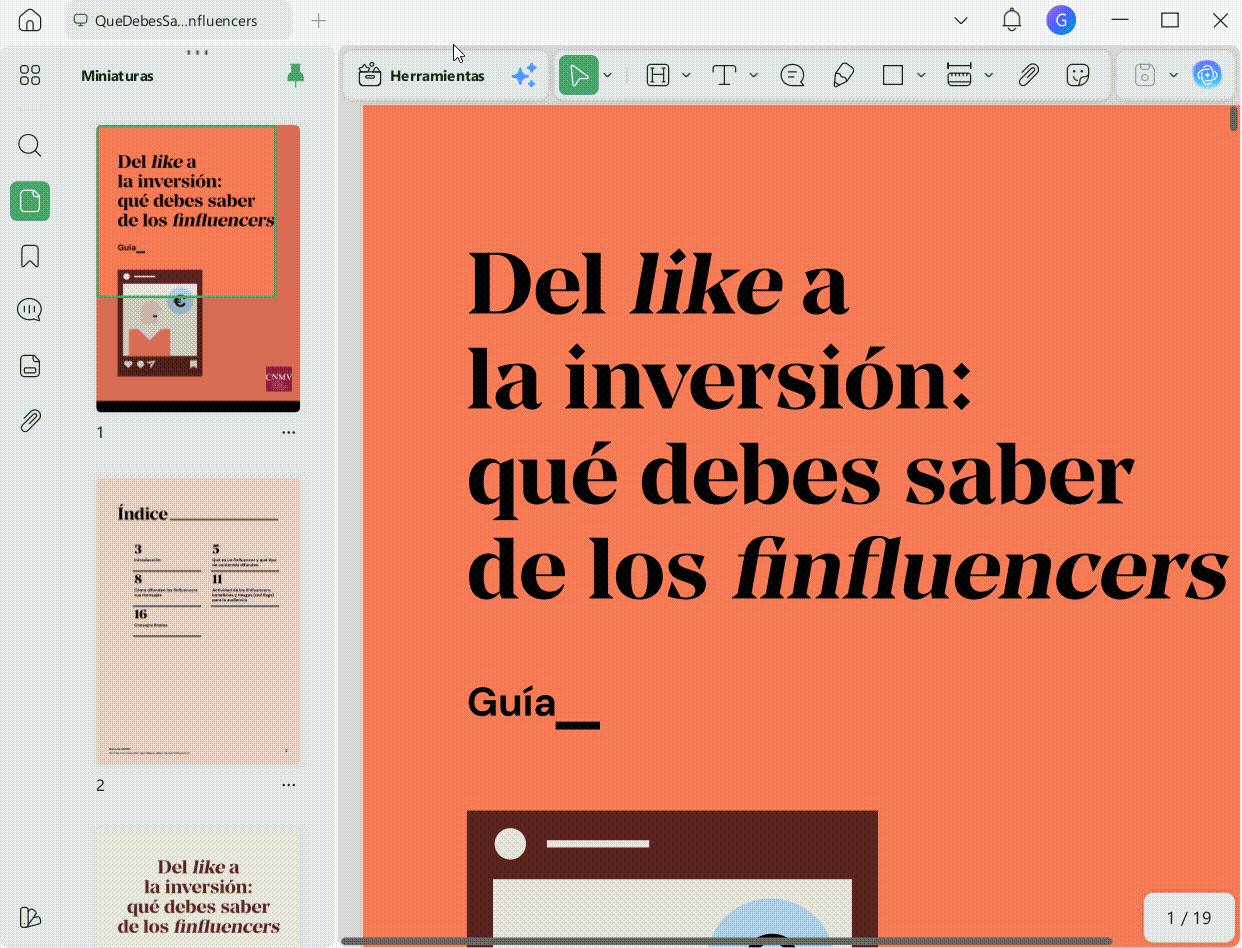
Task: Expand the highlight tool dropdown arrow
Action: click(x=686, y=75)
